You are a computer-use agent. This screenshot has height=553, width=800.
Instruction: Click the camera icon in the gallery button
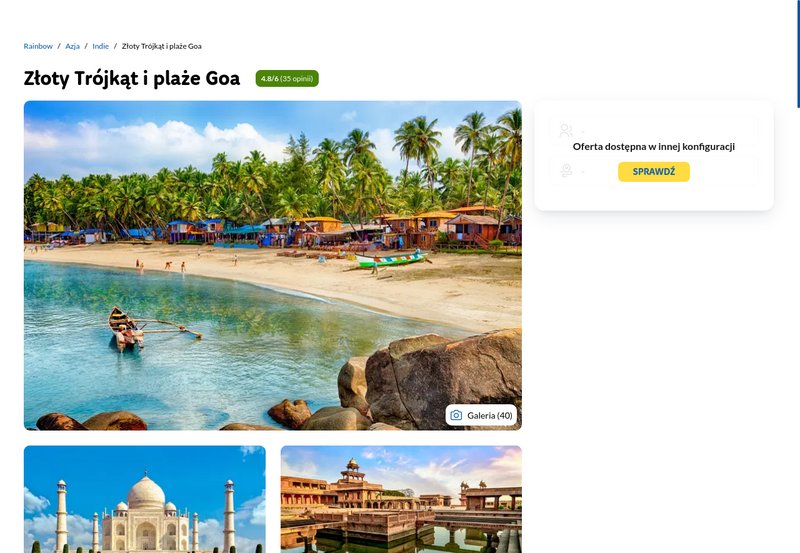coord(456,415)
